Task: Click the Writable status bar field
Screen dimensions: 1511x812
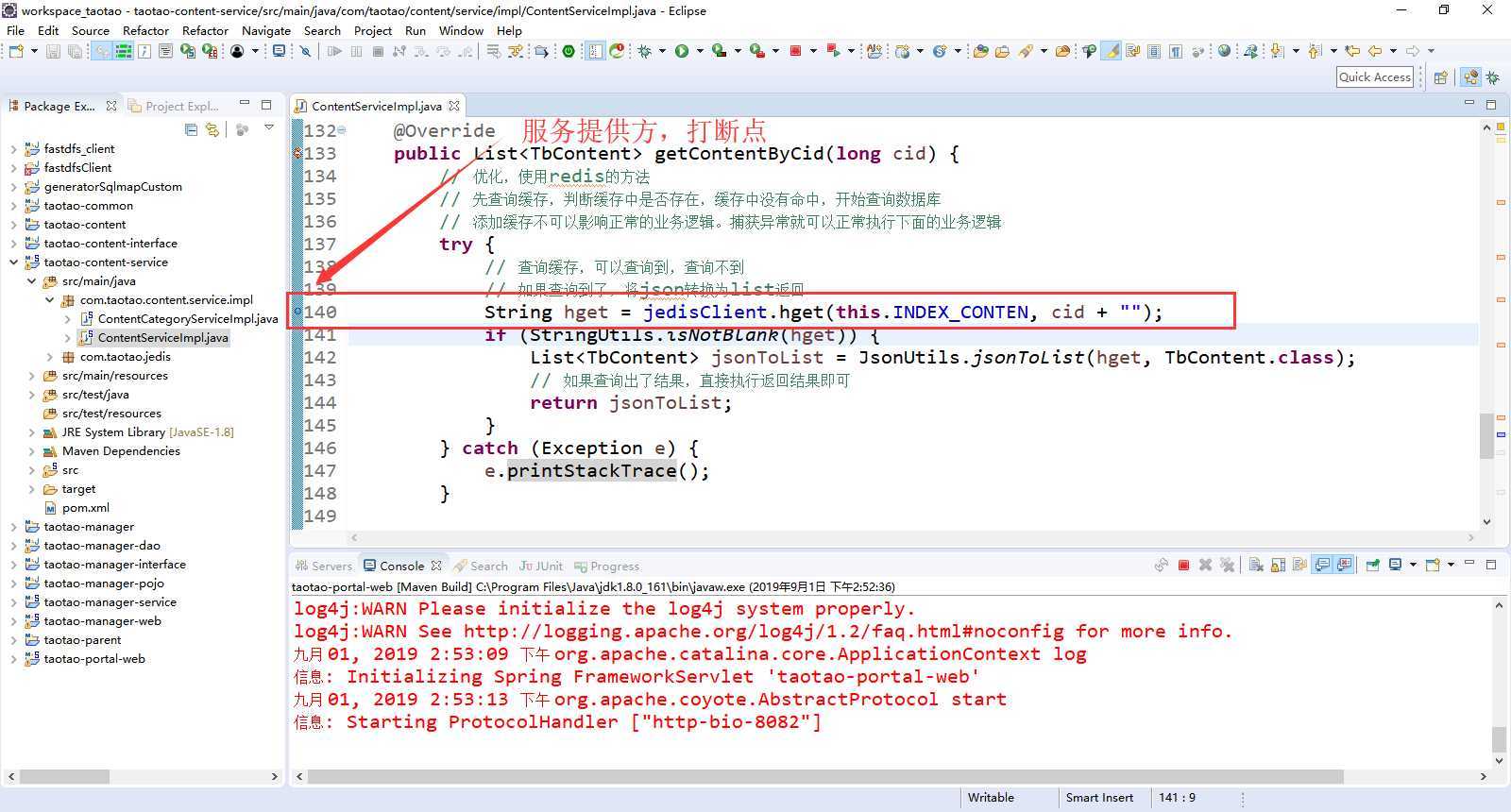Action: point(991,797)
